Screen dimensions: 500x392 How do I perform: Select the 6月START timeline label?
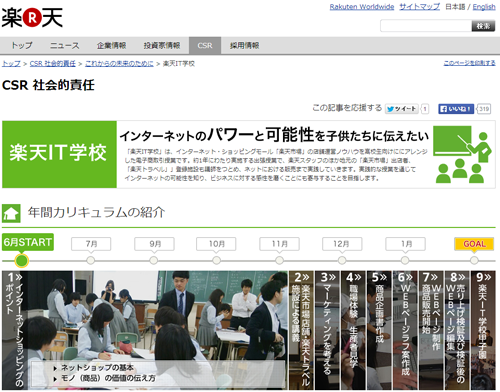coord(28,242)
